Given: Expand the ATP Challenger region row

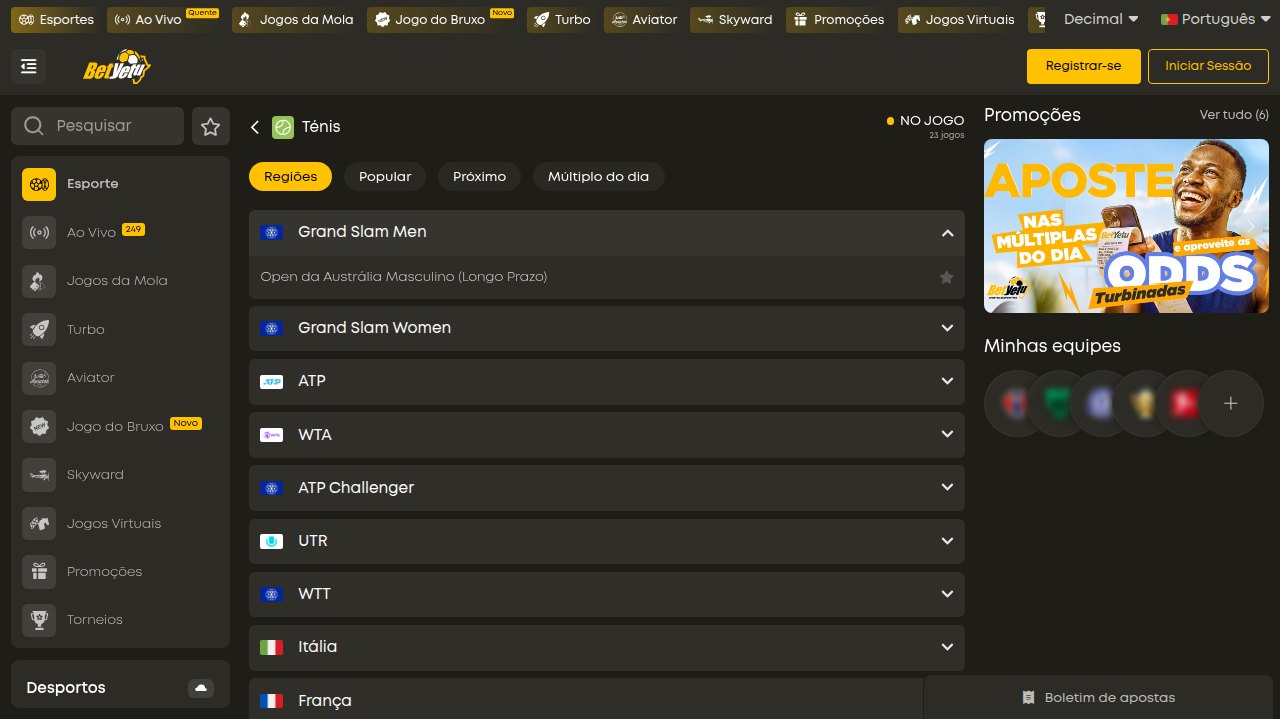Looking at the screenshot, I should [607, 488].
